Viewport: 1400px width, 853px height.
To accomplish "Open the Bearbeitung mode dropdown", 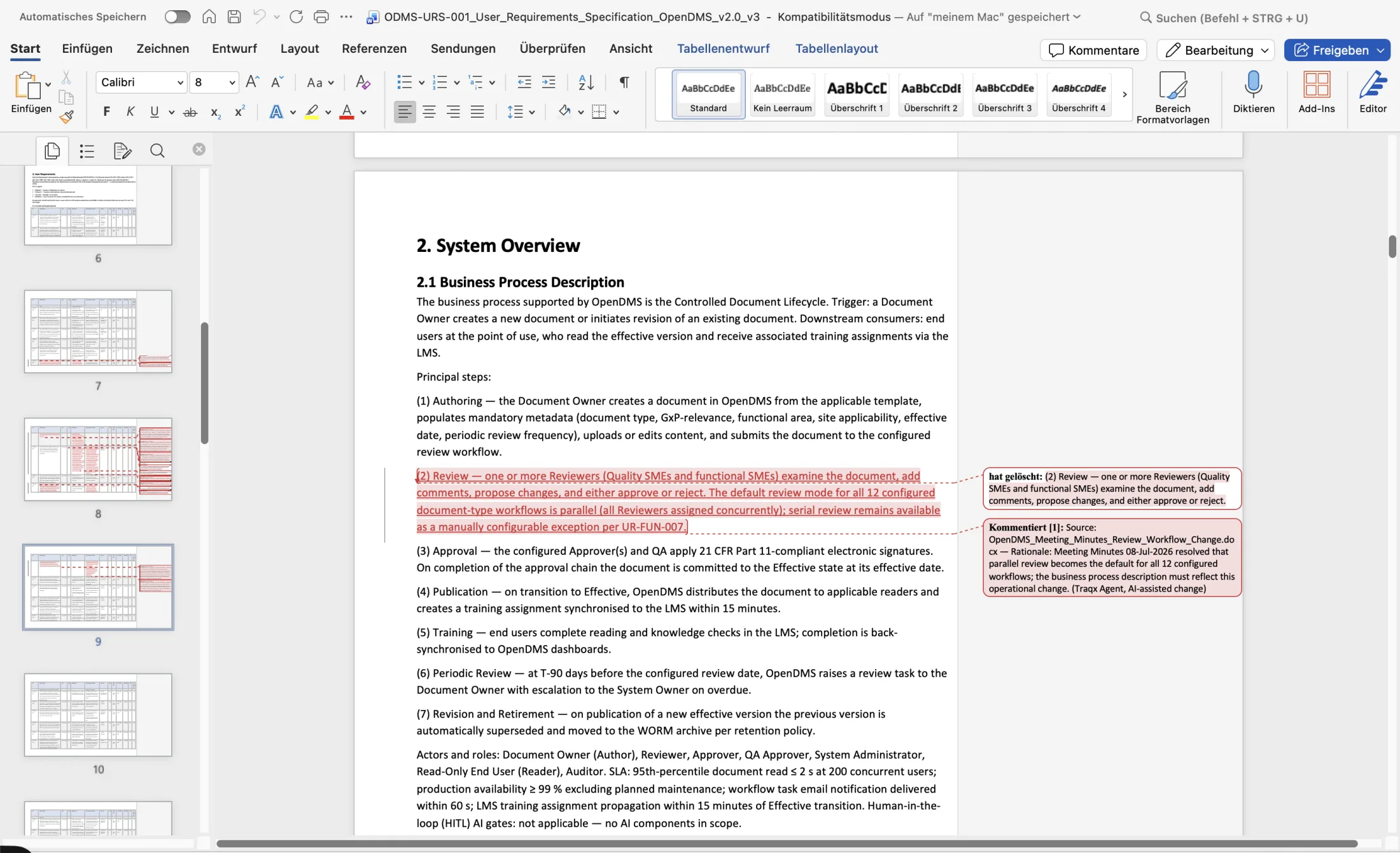I will pyautogui.click(x=1215, y=50).
